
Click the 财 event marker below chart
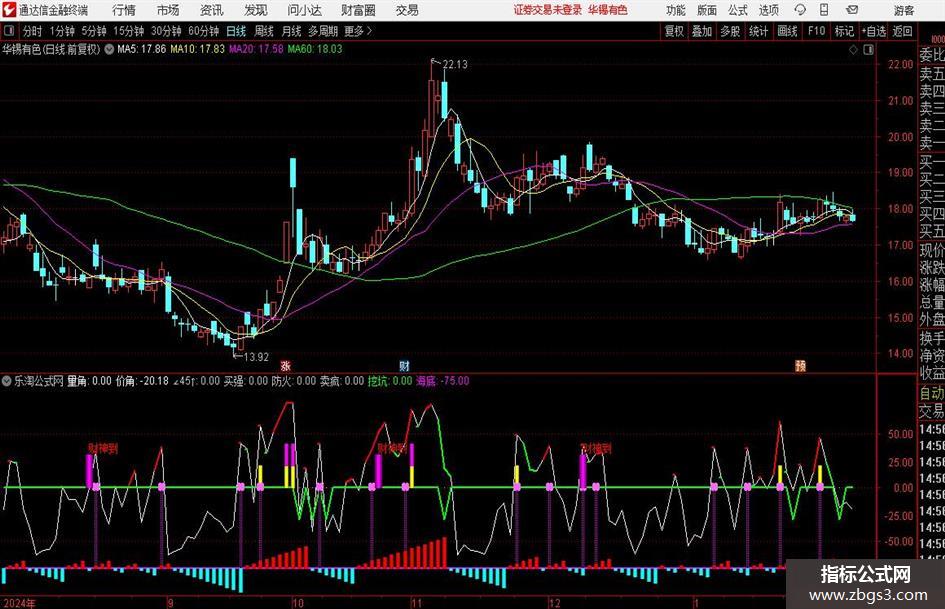[x=404, y=365]
